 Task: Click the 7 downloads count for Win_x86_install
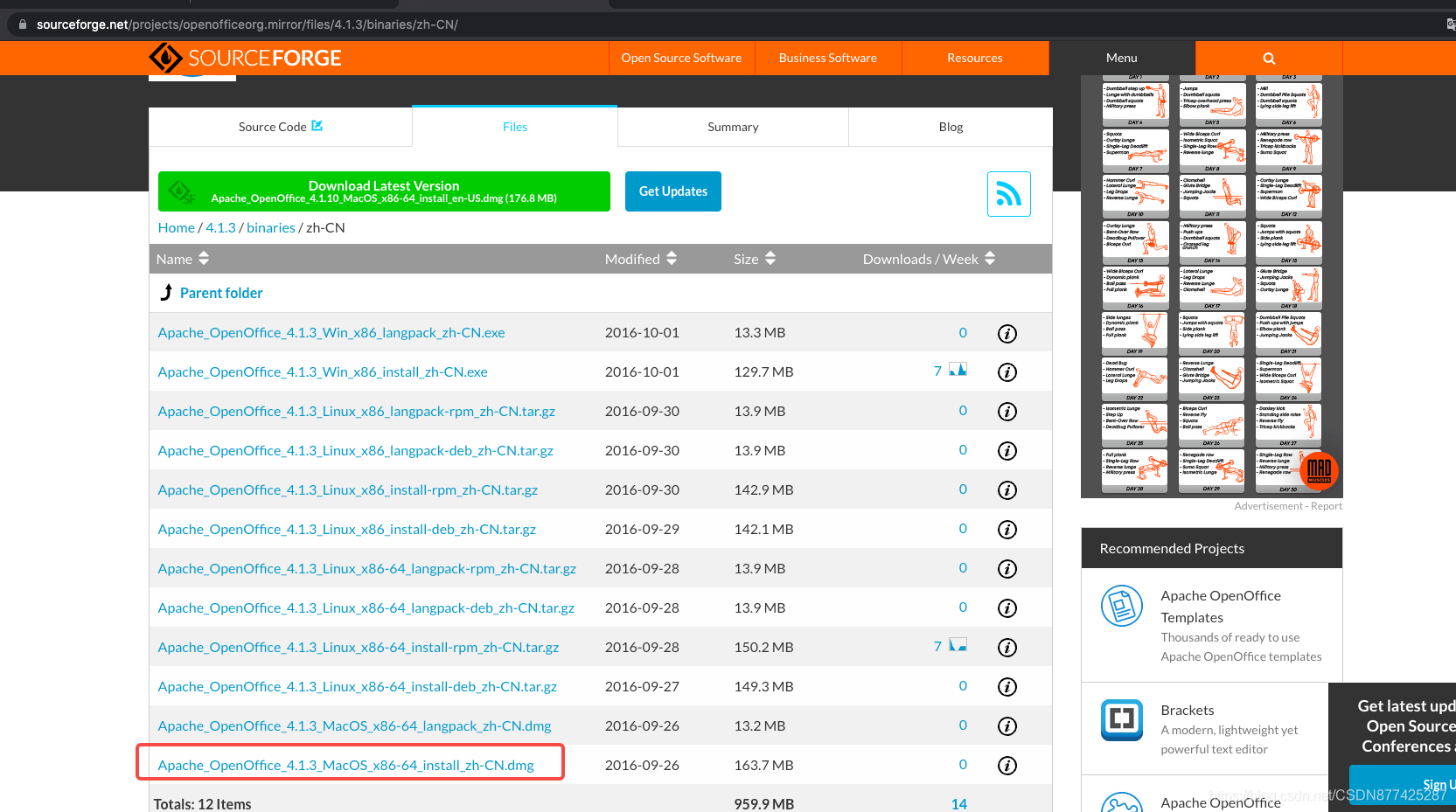tap(937, 371)
